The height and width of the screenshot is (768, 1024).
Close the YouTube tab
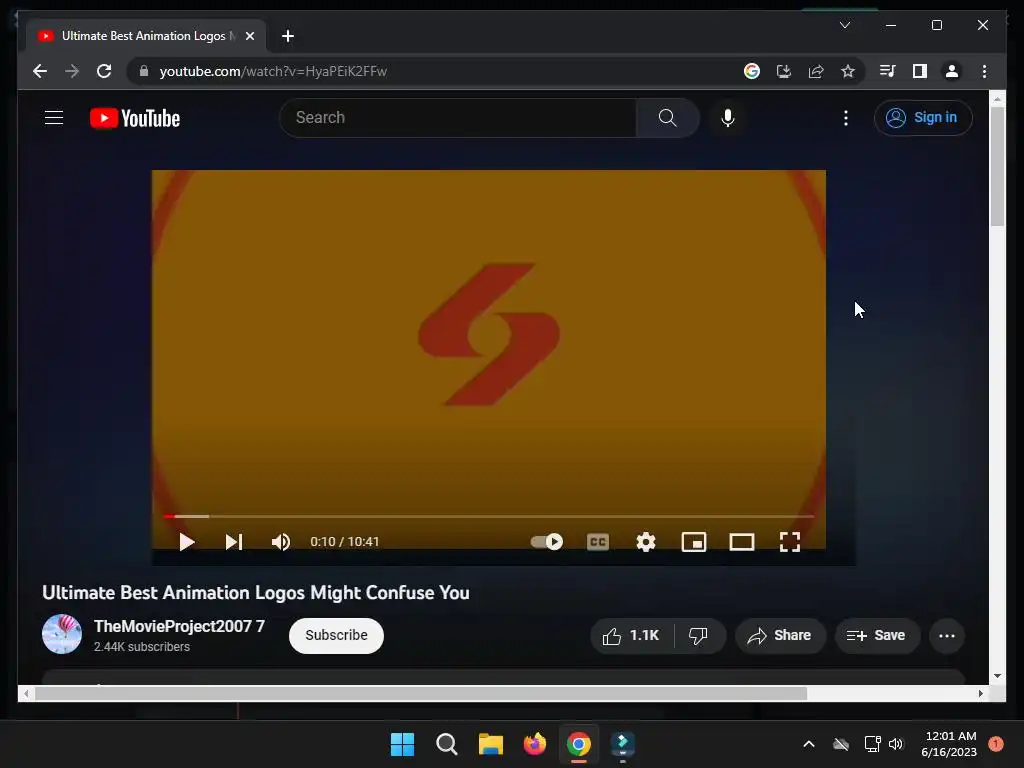pyautogui.click(x=249, y=36)
